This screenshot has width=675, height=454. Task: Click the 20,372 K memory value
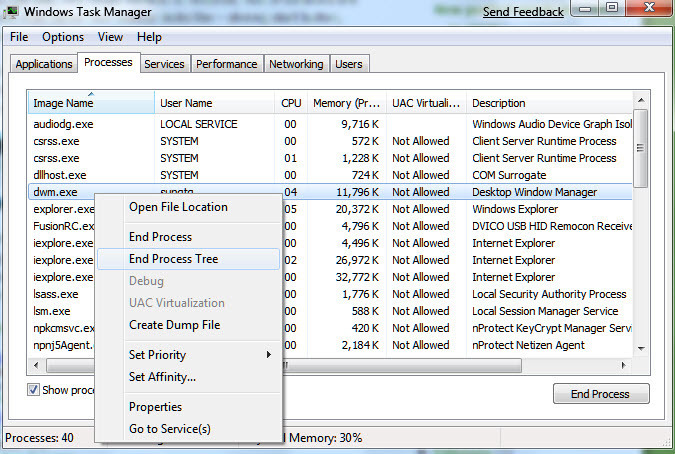357,209
